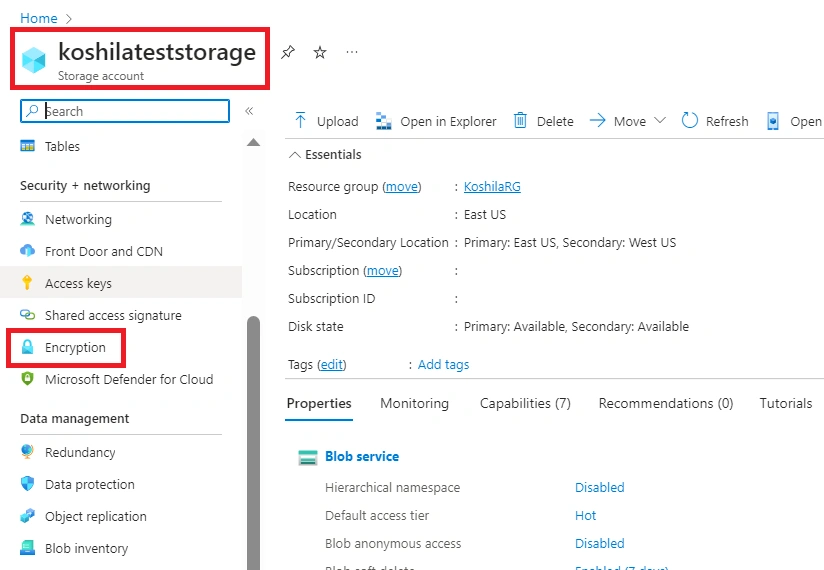Image resolution: width=824 pixels, height=570 pixels.
Task: Click the sidebar vertical scrollbar thumb
Action: tap(253, 442)
